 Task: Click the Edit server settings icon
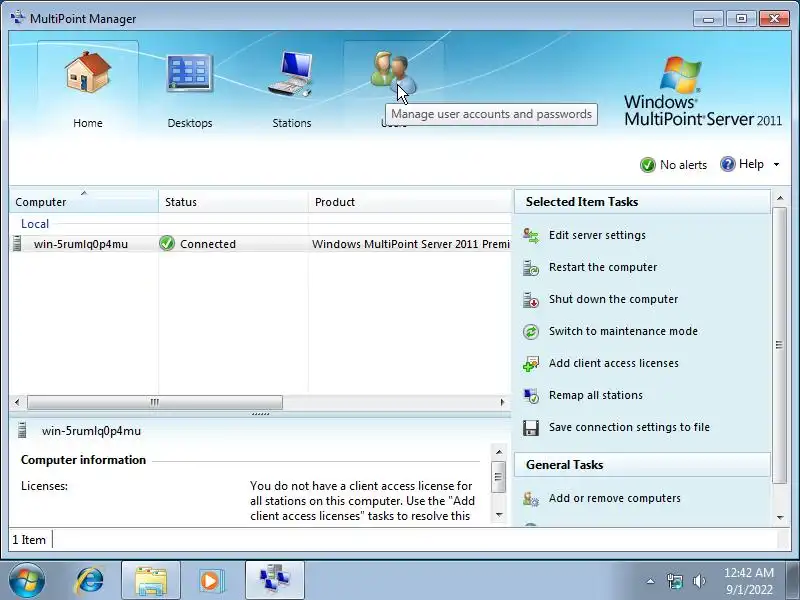[531, 235]
